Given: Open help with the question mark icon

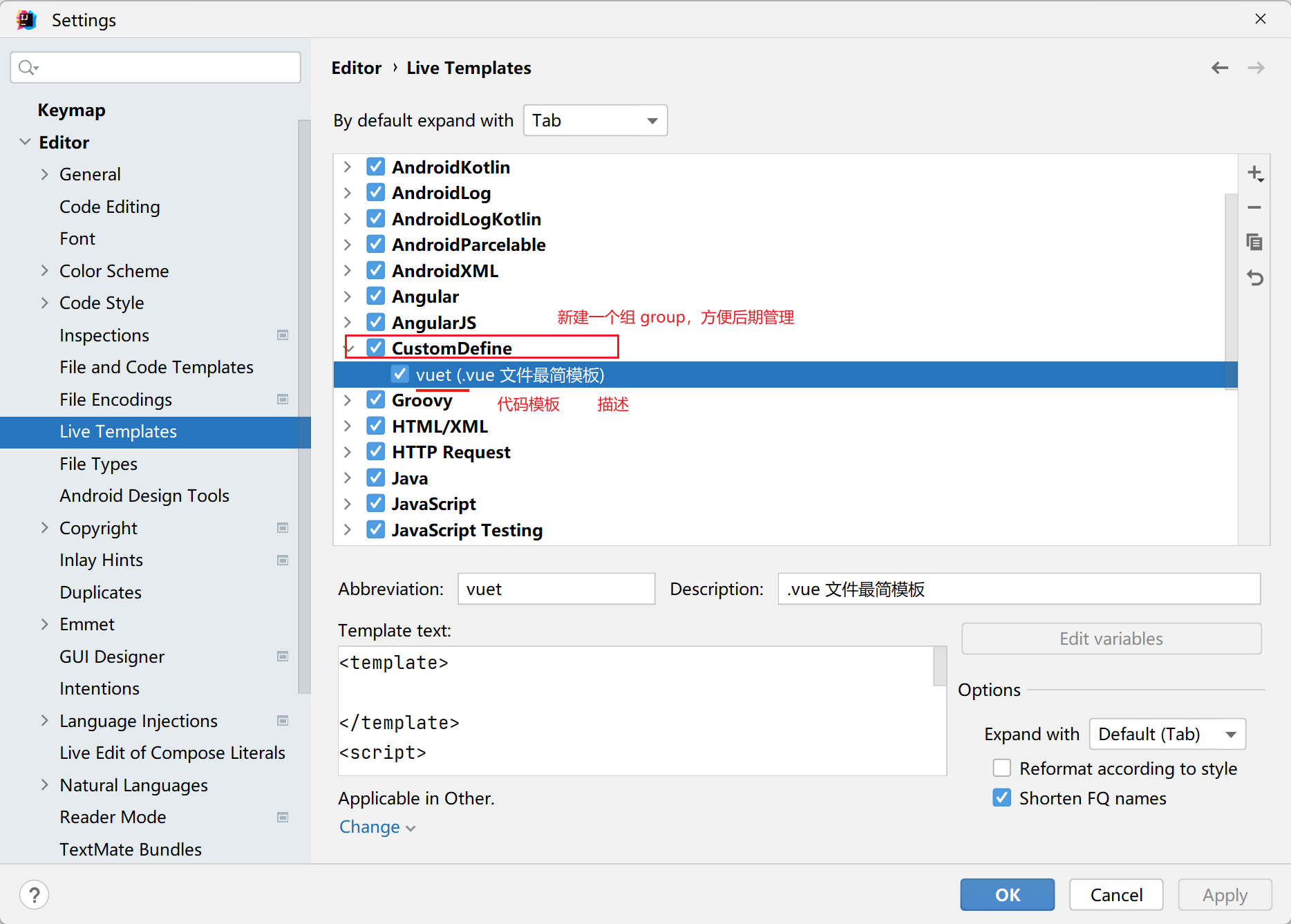Looking at the screenshot, I should (x=35, y=895).
